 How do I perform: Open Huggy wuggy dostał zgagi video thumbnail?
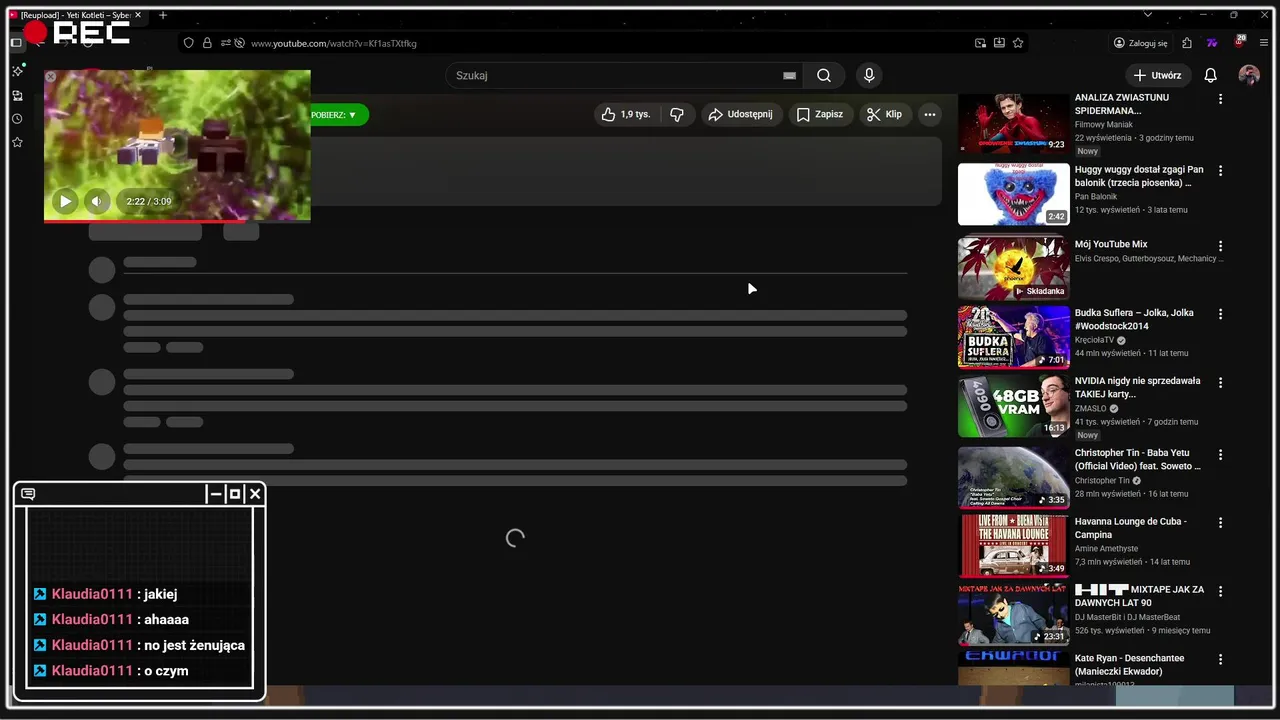click(1013, 194)
